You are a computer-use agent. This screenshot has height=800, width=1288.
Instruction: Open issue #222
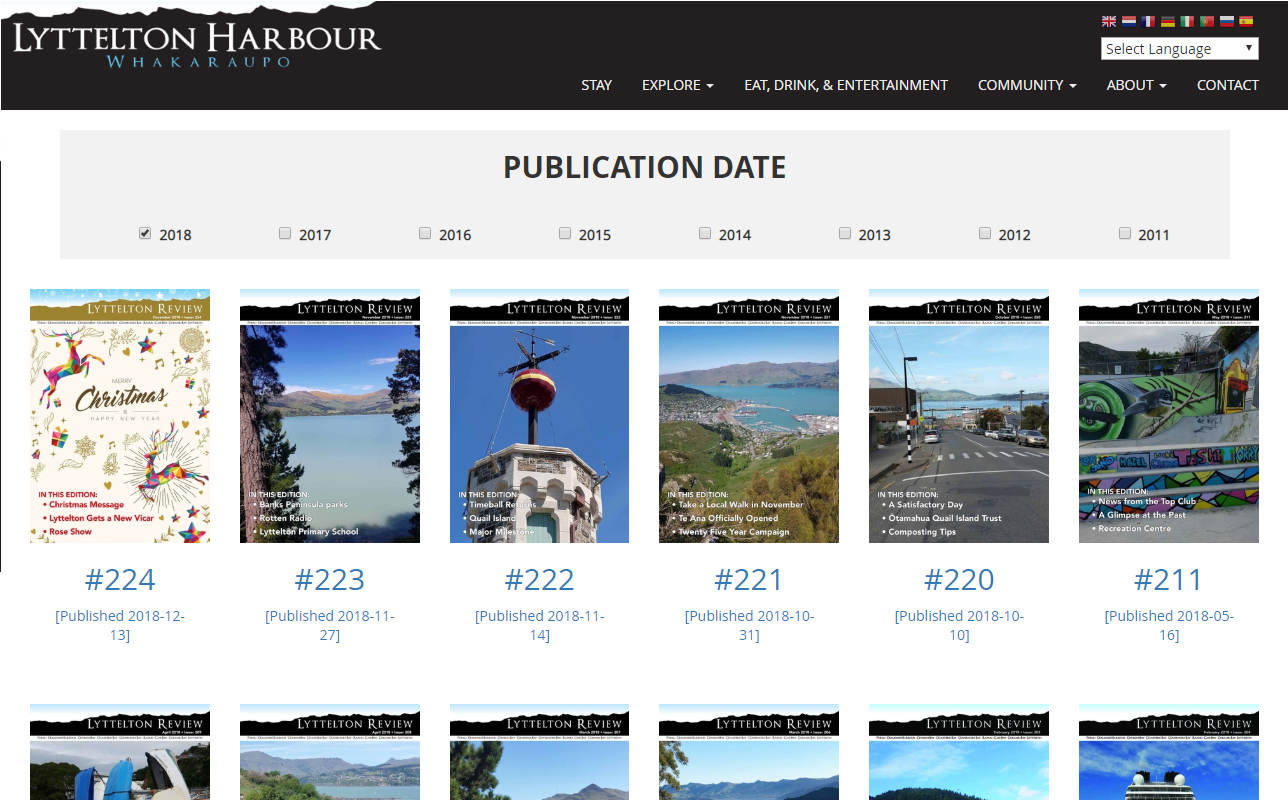pyautogui.click(x=540, y=579)
